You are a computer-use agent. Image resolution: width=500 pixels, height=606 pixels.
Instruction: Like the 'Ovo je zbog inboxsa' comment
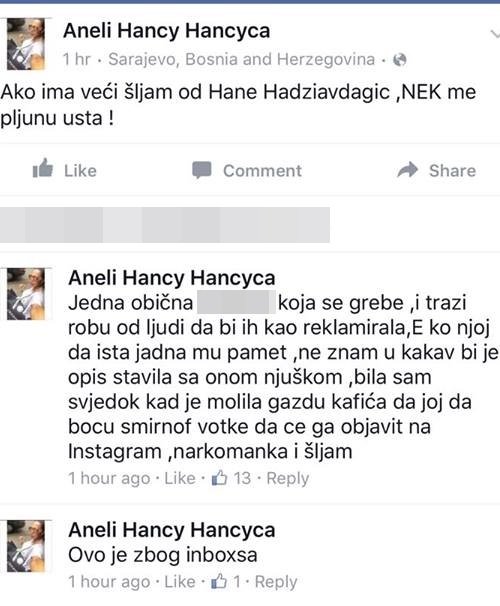[180, 582]
